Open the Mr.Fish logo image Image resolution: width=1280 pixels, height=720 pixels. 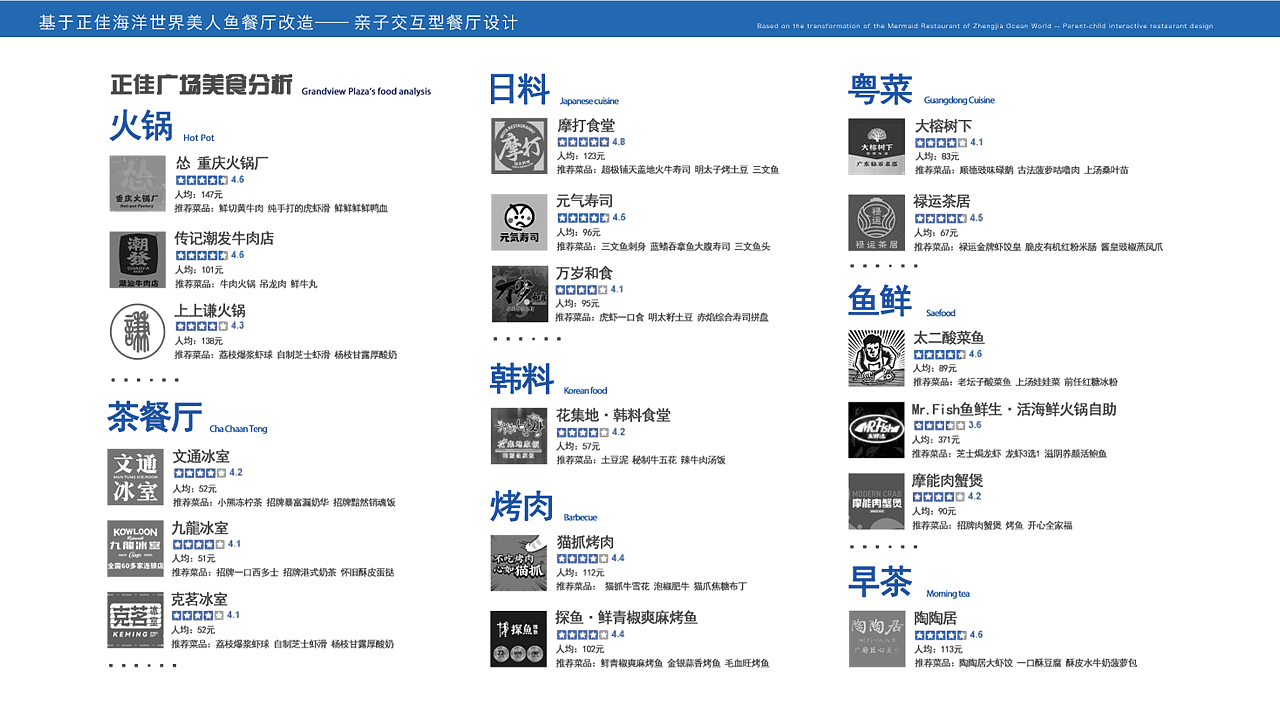(876, 430)
